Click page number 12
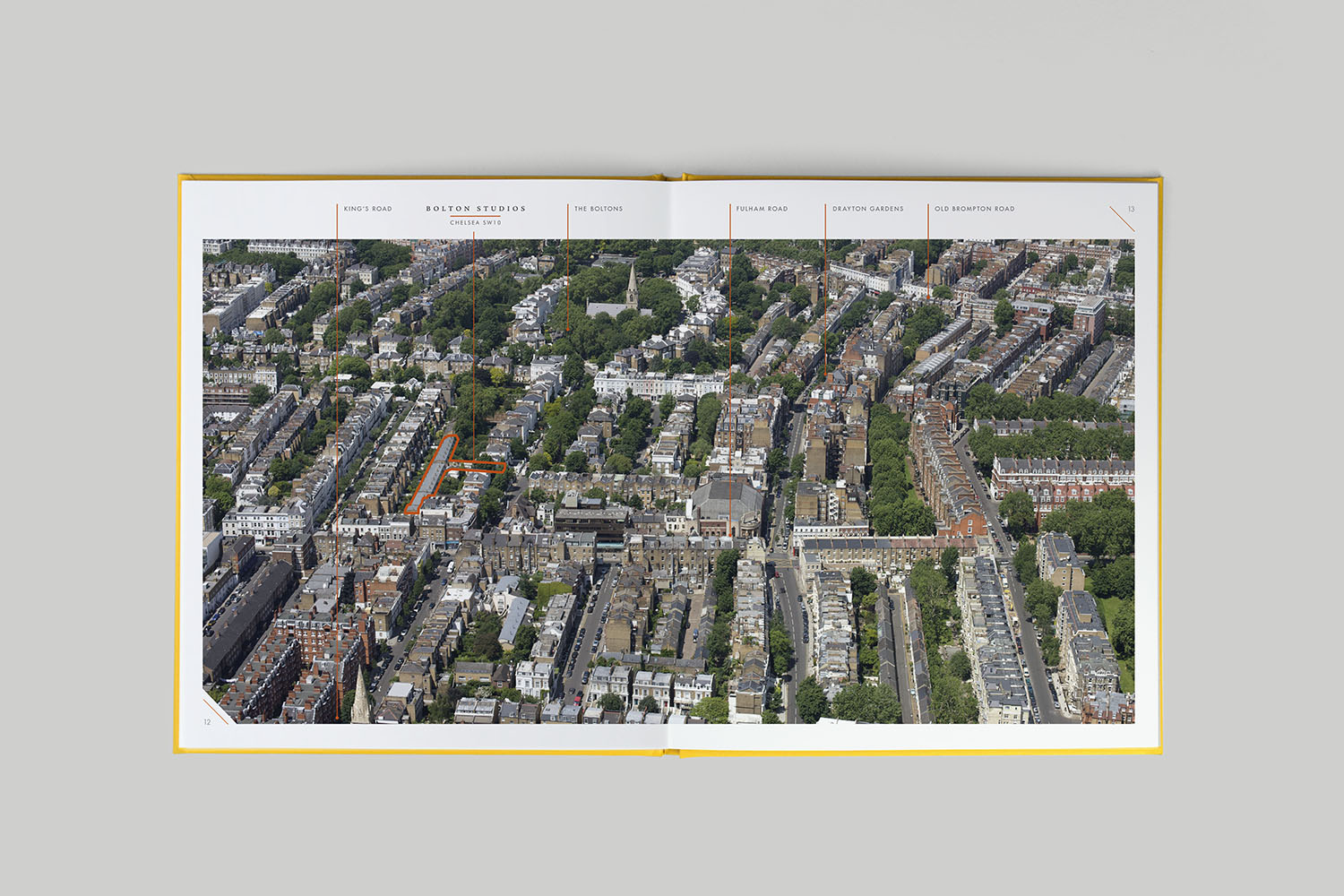The height and width of the screenshot is (896, 1344). point(207,722)
